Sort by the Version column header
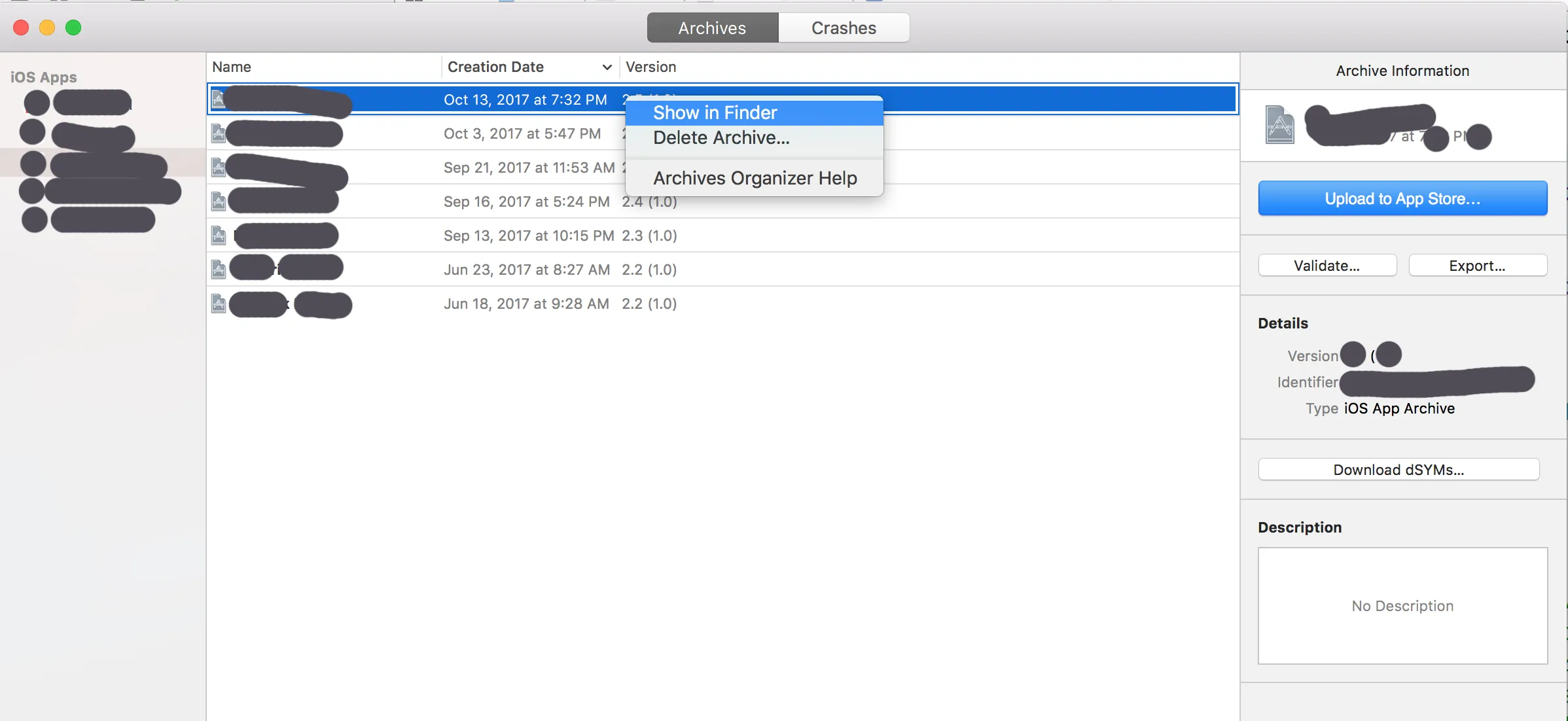The image size is (1568, 721). pyautogui.click(x=650, y=67)
